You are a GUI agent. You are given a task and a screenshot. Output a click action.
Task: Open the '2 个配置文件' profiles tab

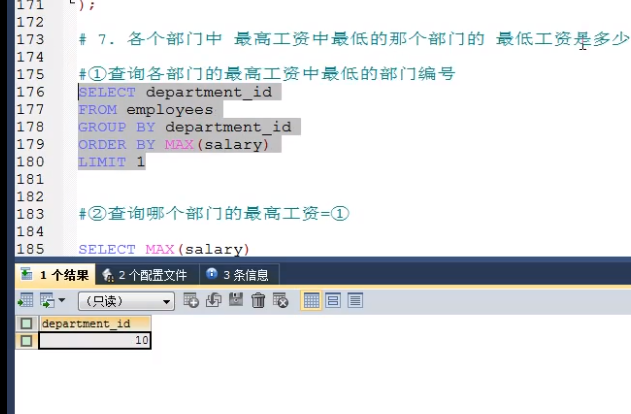145,275
